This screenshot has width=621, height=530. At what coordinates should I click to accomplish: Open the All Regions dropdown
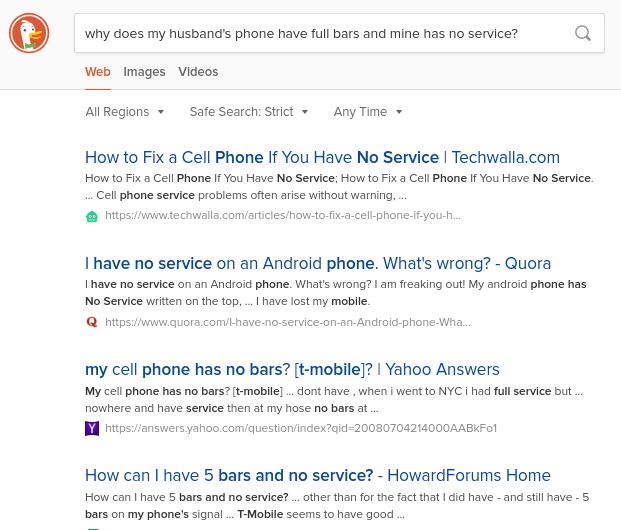tap(124, 112)
